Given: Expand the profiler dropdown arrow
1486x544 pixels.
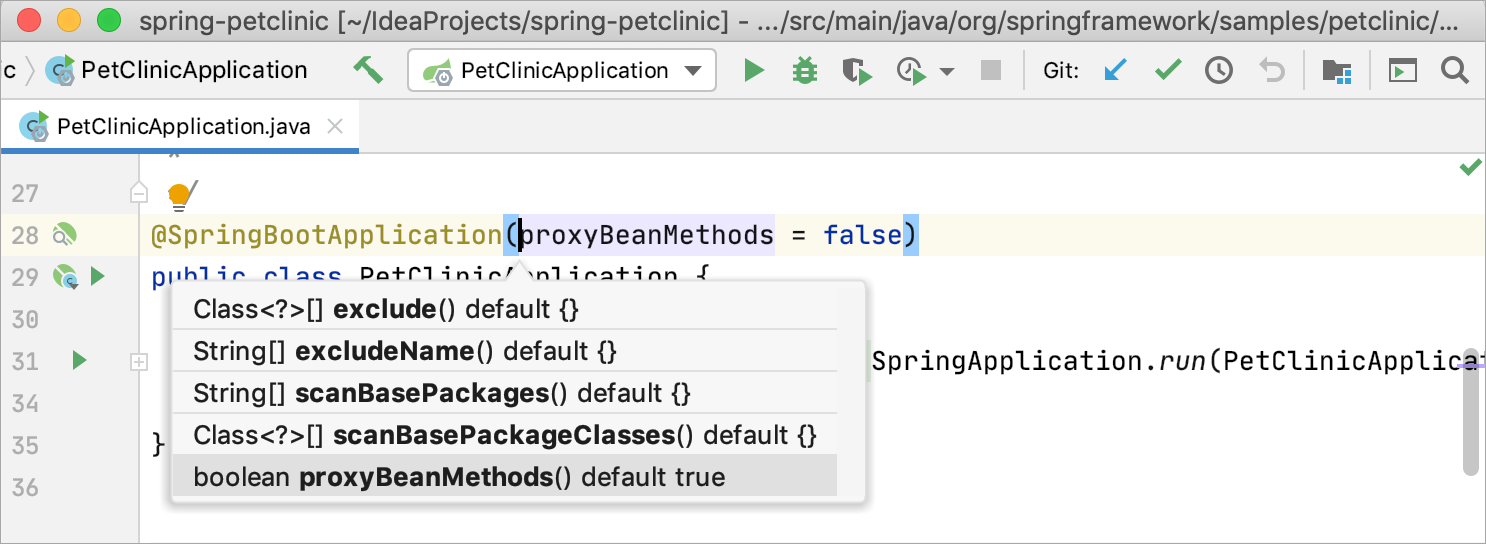Looking at the screenshot, I should (947, 72).
